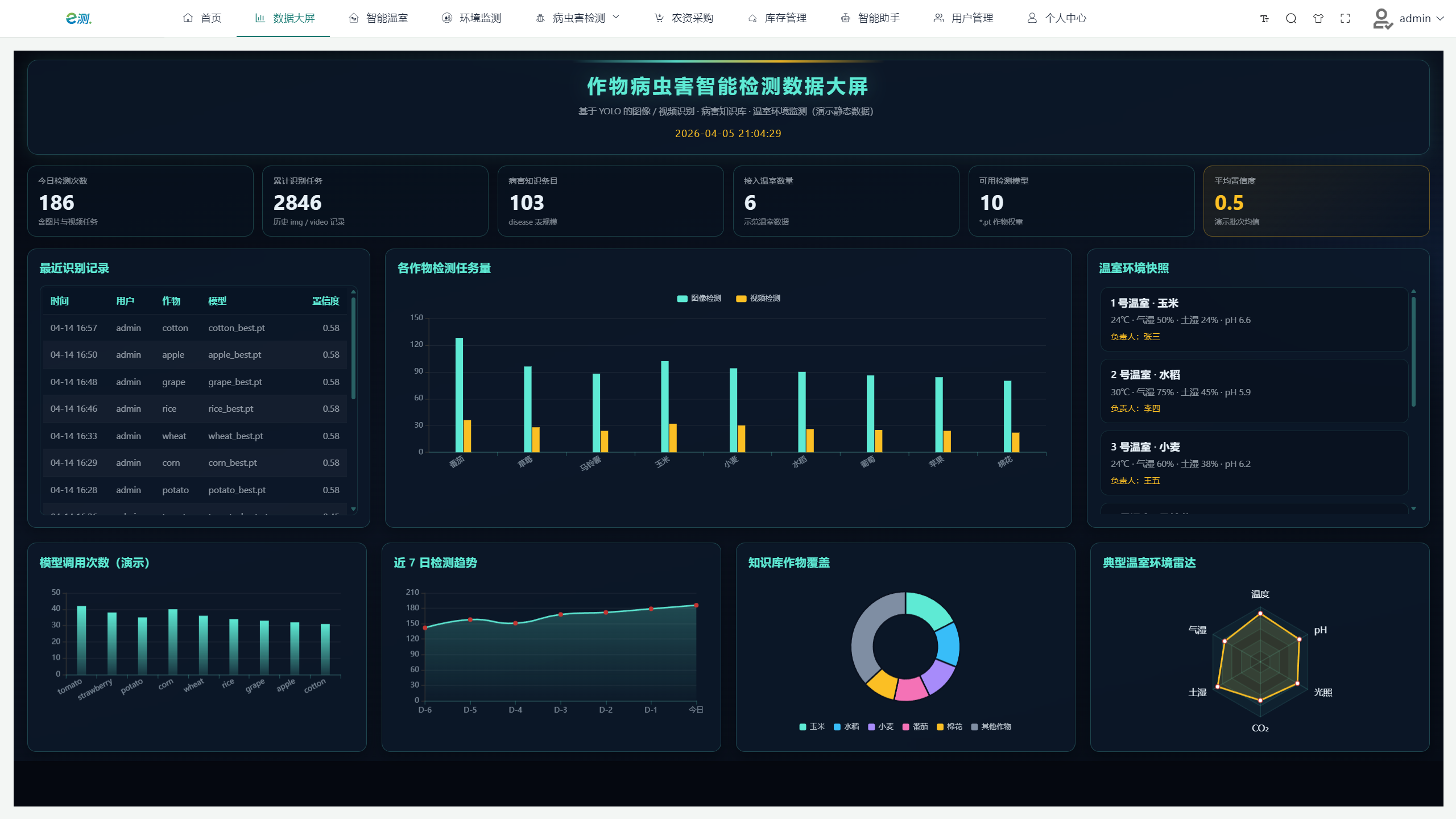
Task: Click the search magnifier icon
Action: pos(1291,18)
